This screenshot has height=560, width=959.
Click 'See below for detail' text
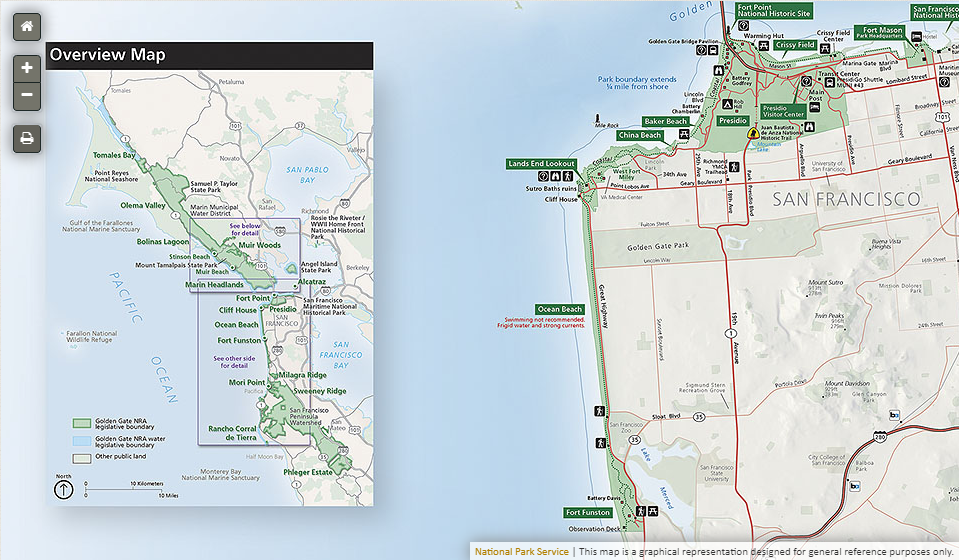[245, 229]
